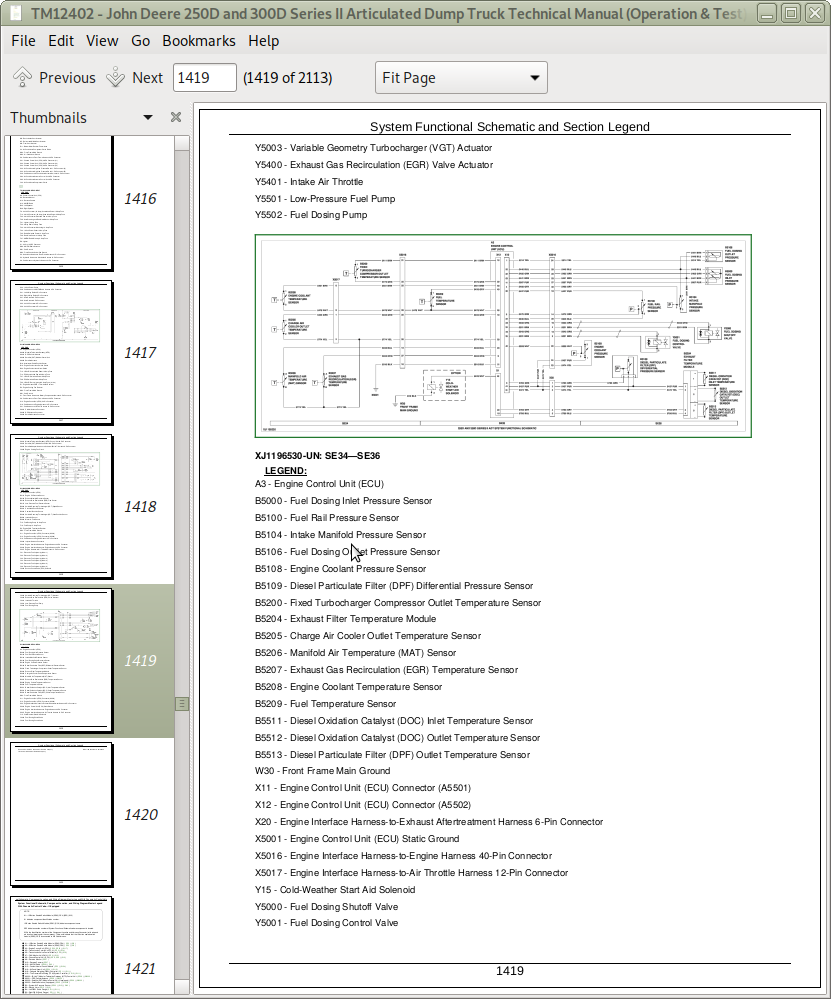Click 'X5017 - Engine Interface Harness-to-Air Throttle' line

412,873
